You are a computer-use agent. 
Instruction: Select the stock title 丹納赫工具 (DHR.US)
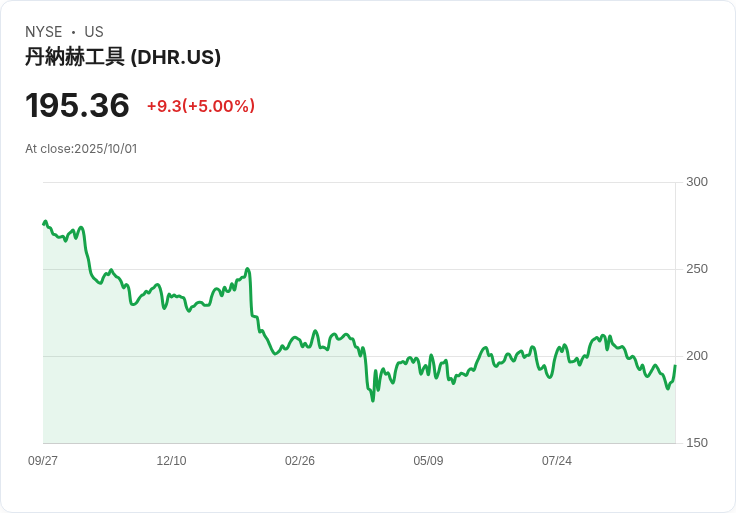[123, 57]
